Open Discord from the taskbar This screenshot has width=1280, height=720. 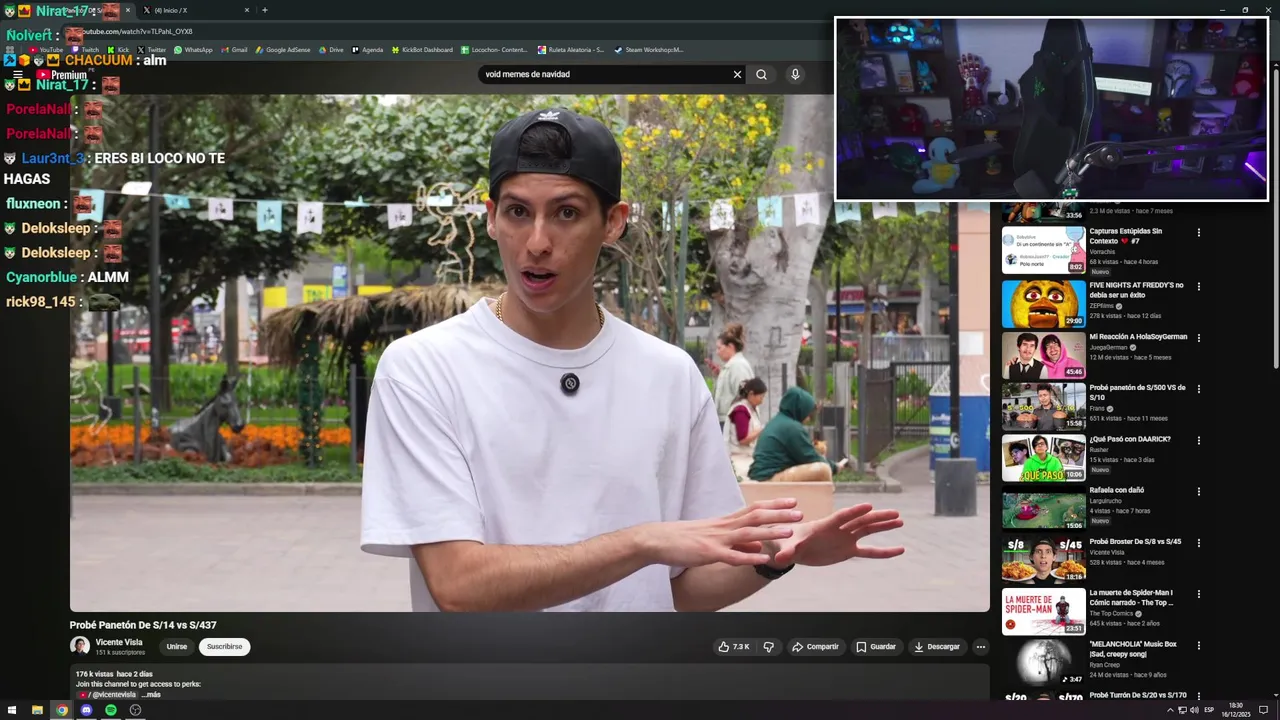click(86, 710)
